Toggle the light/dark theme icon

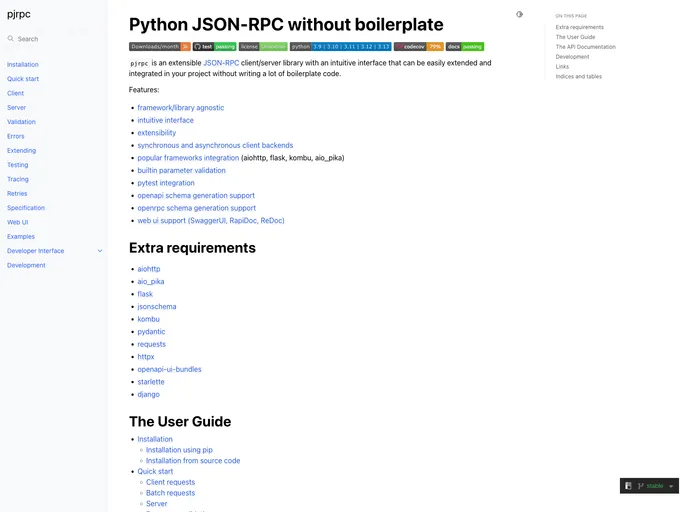(x=520, y=14)
